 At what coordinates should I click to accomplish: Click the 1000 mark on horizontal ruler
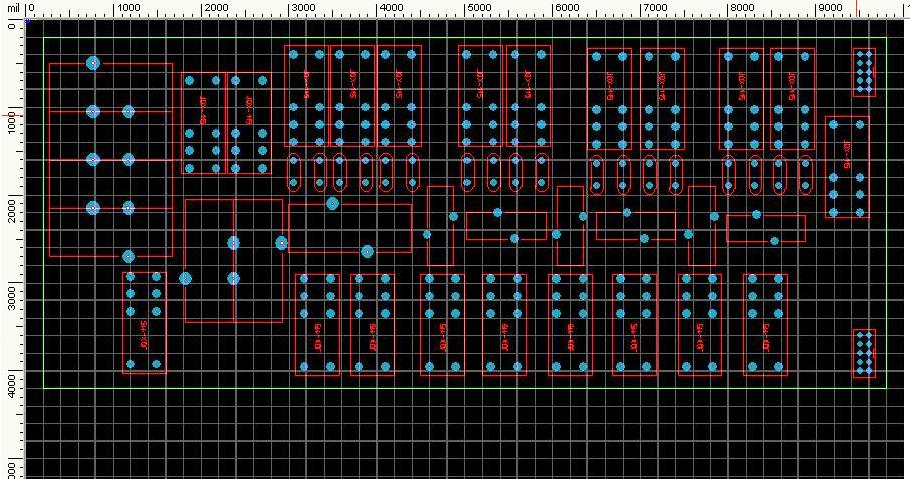point(126,8)
